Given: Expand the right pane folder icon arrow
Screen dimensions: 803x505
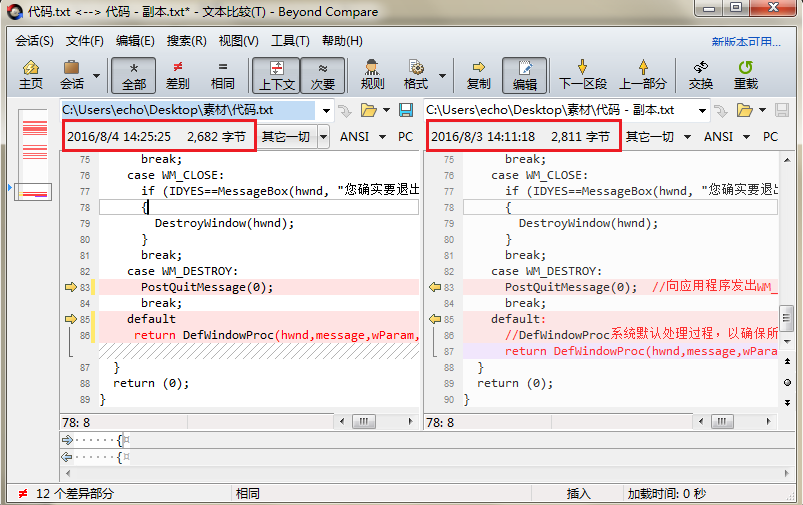Looking at the screenshot, I should (763, 110).
